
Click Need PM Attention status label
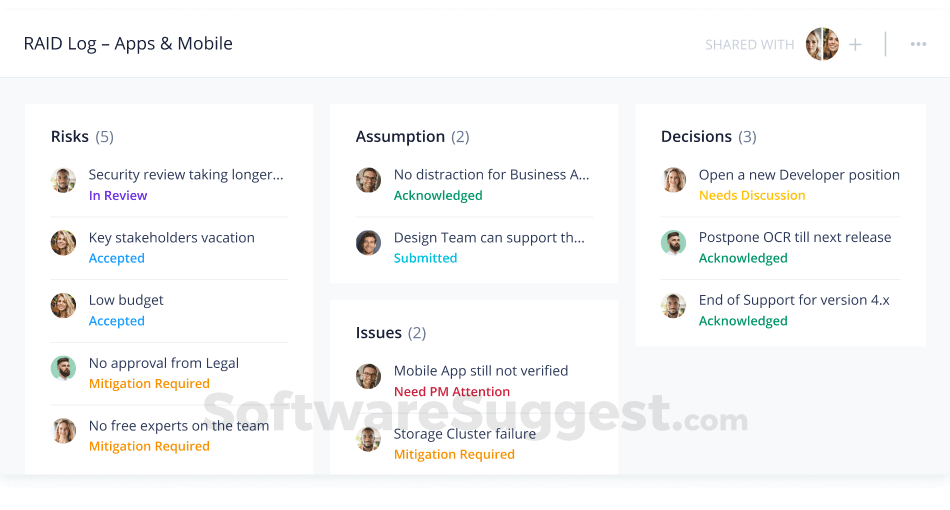click(452, 392)
